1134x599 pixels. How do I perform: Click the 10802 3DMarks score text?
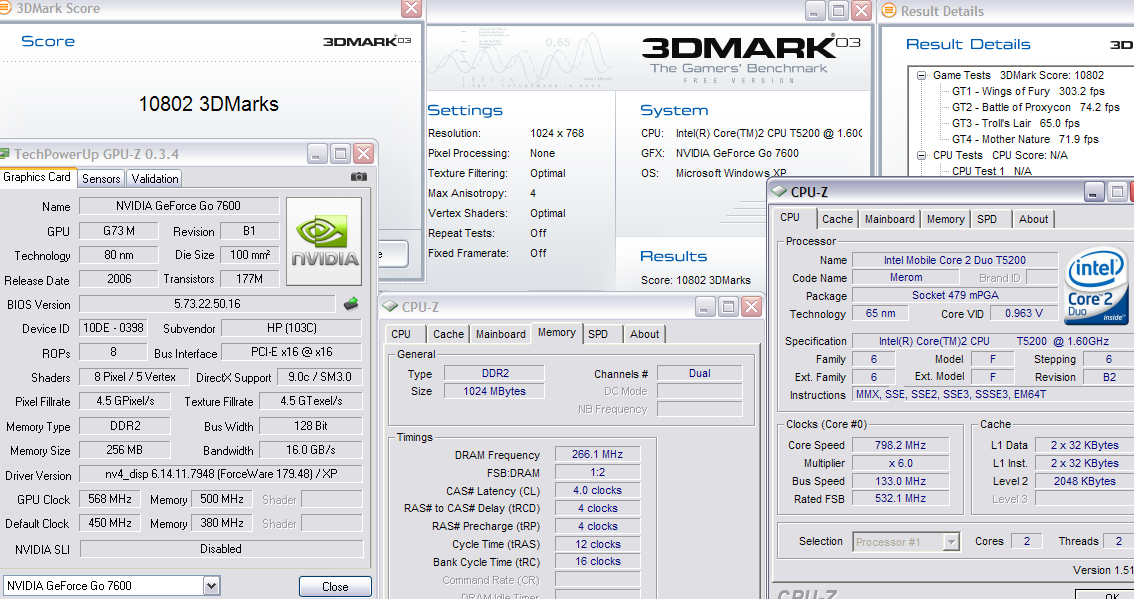coord(208,104)
